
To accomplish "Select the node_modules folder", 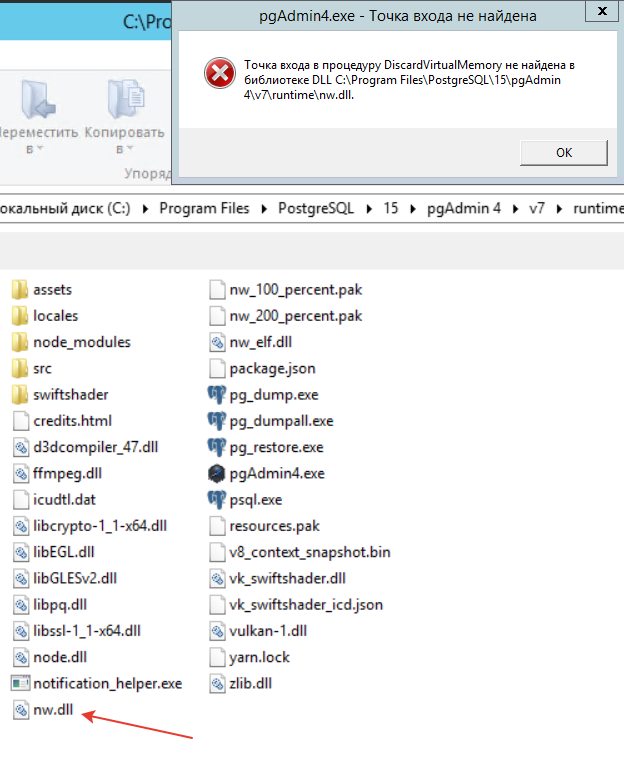I will [81, 342].
